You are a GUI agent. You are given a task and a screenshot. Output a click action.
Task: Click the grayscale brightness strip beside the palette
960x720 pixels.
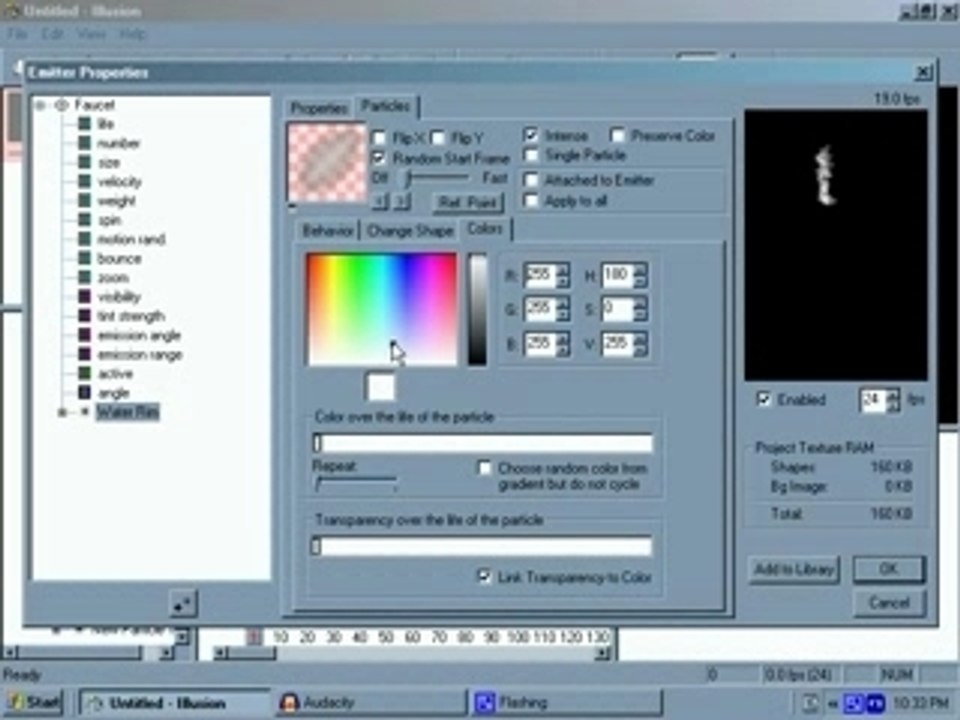click(478, 309)
